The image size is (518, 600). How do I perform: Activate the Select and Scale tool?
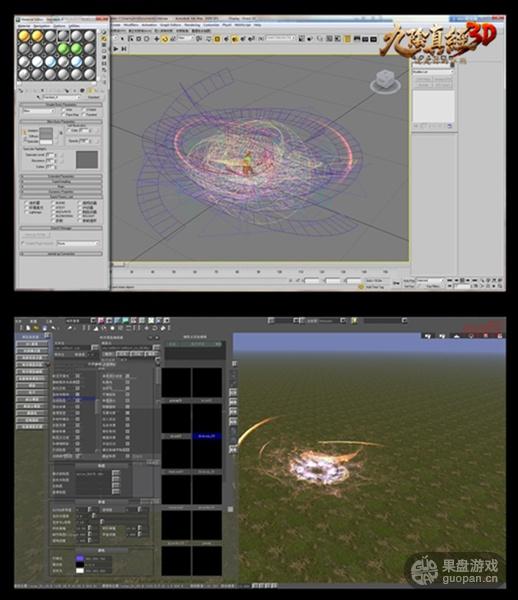tap(173, 39)
